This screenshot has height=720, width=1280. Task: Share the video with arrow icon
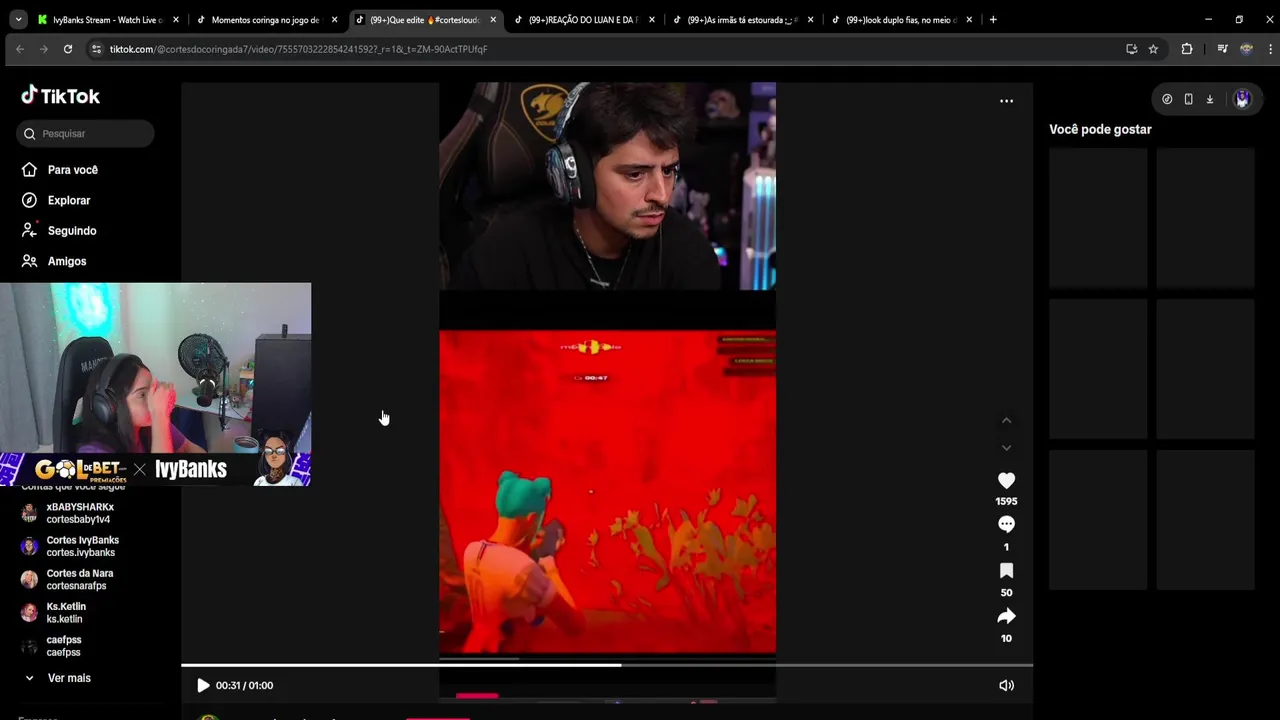(1006, 616)
